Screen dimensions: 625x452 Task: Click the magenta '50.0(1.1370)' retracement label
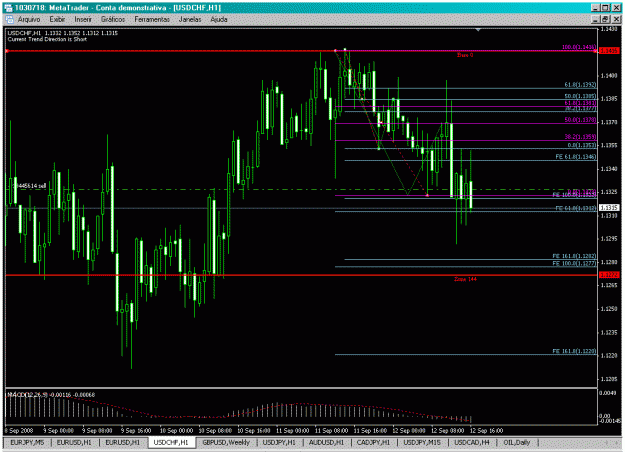point(580,120)
